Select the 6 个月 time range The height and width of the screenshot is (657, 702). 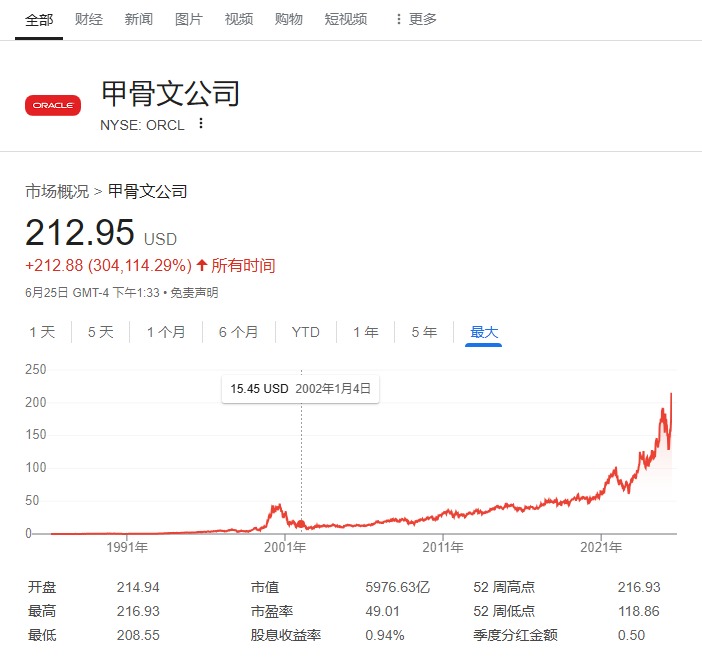pos(239,332)
